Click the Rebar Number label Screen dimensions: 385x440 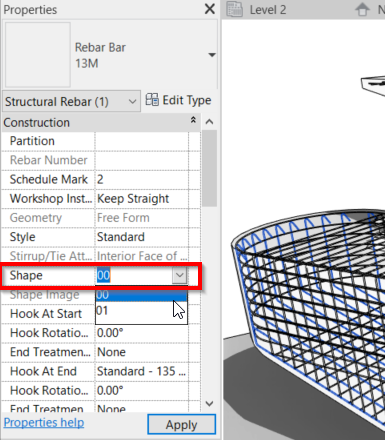(49, 160)
